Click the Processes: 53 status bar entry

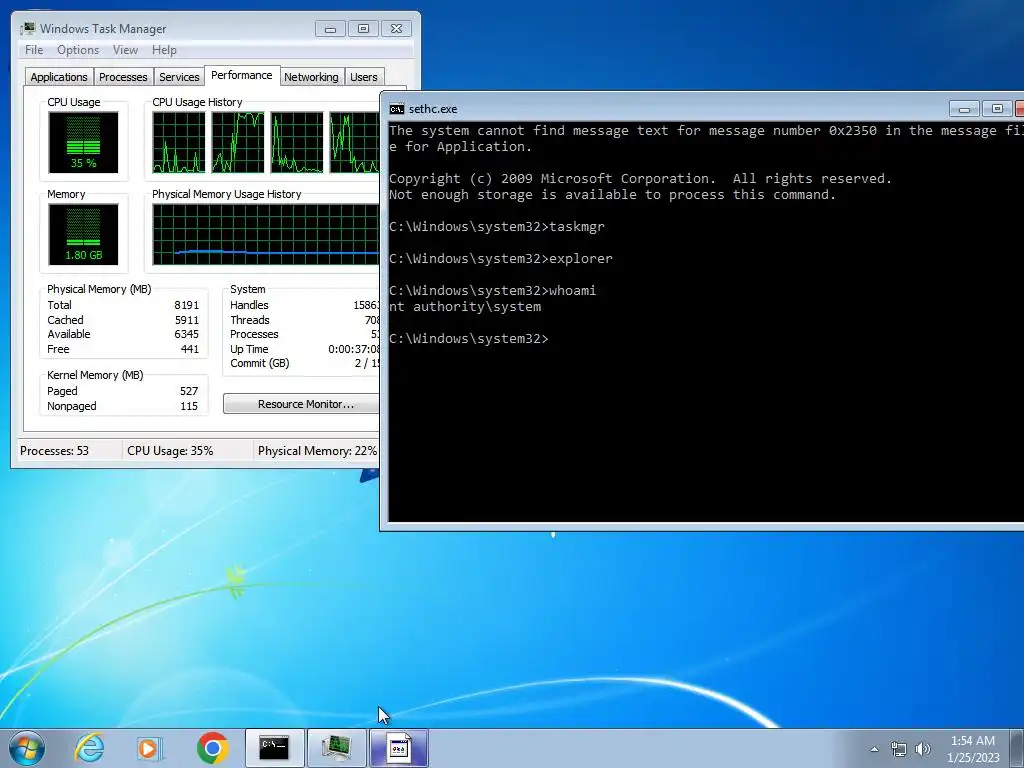pyautogui.click(x=54, y=451)
